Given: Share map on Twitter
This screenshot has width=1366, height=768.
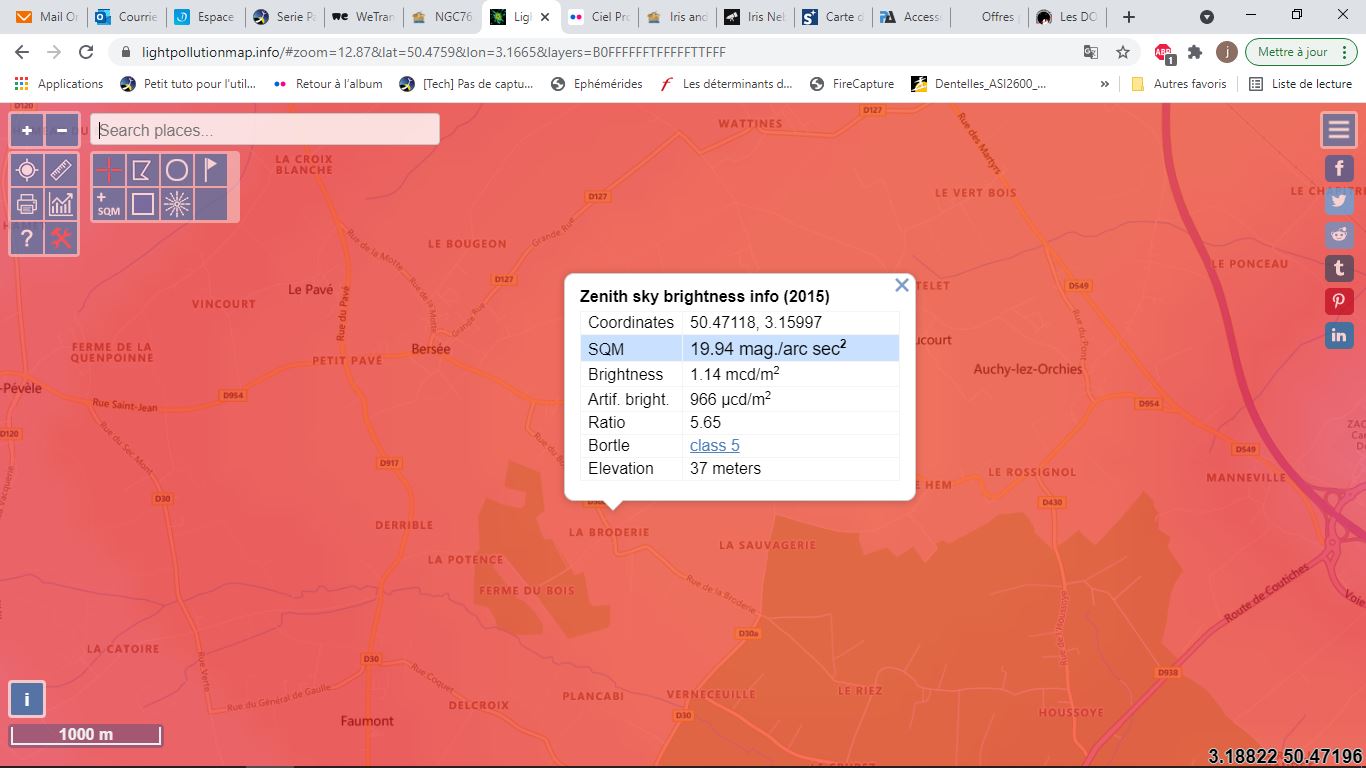Looking at the screenshot, I should click(1340, 201).
